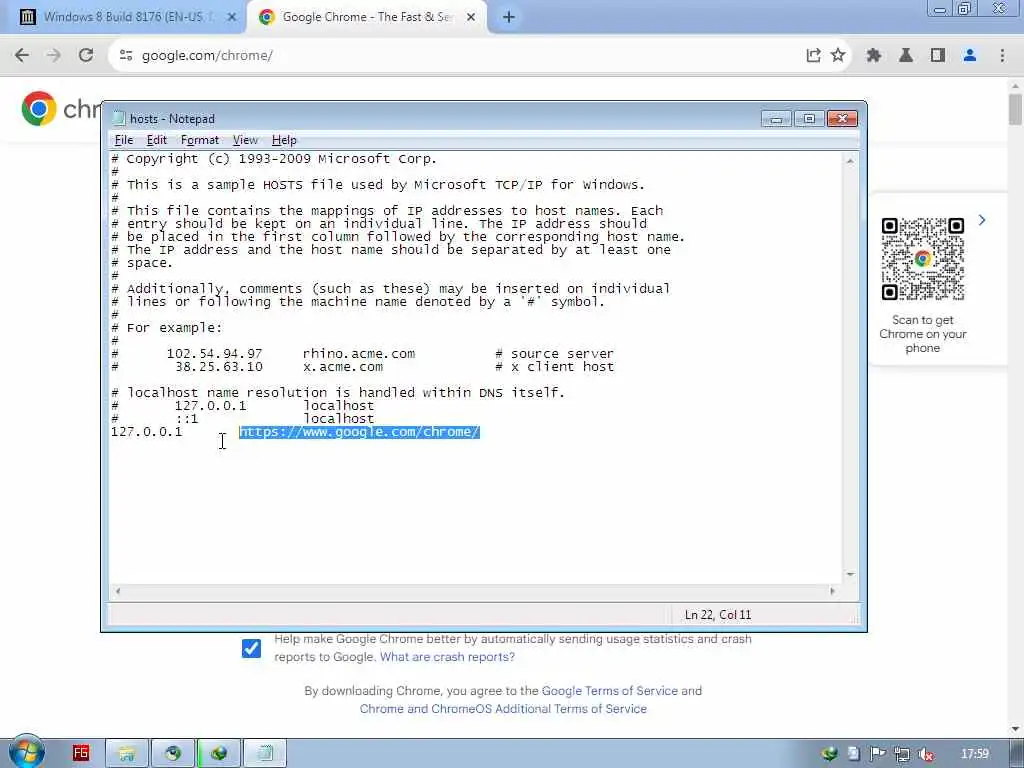Maximize the hosts Notepad window

click(x=809, y=119)
